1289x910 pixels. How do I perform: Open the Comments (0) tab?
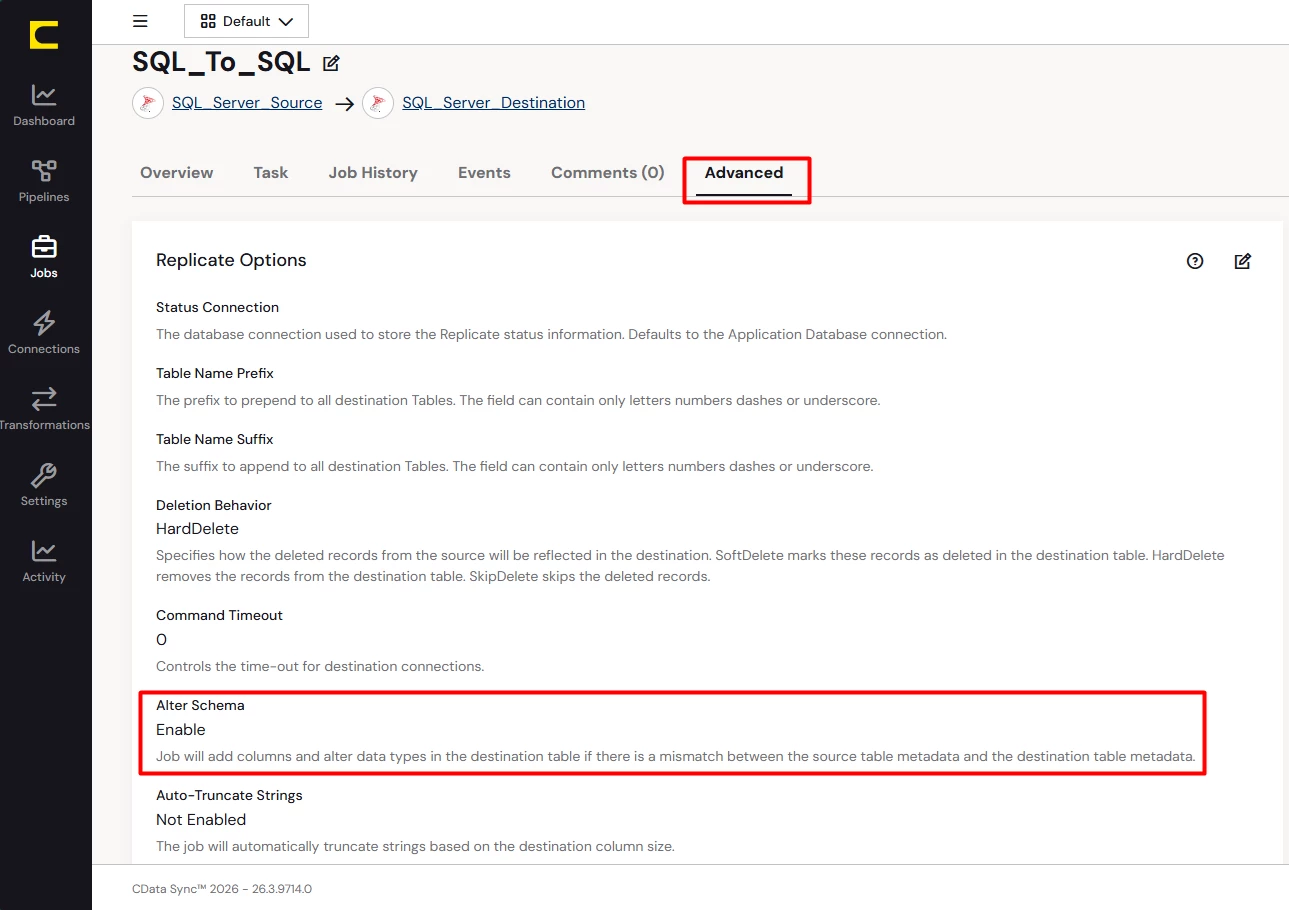[x=608, y=173]
